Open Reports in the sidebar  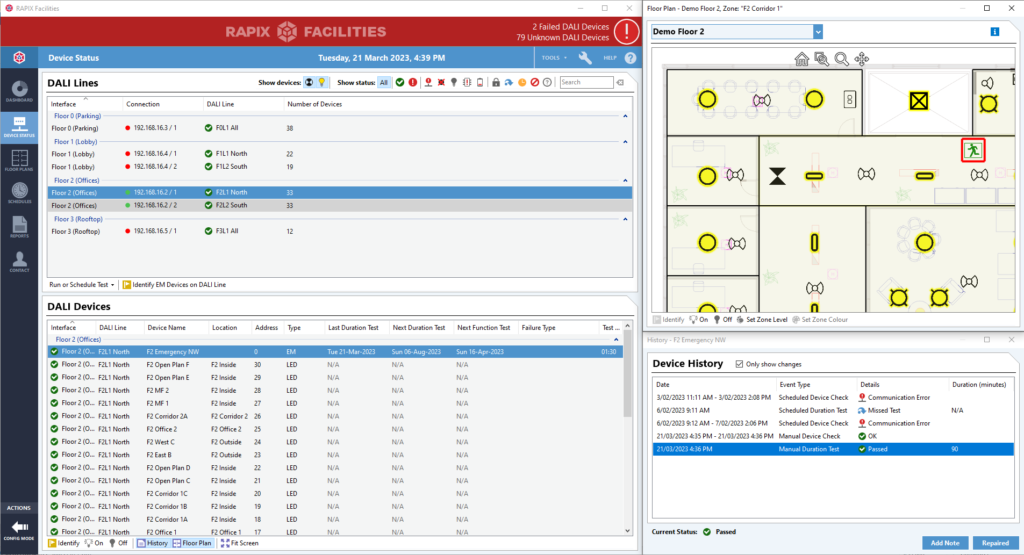[x=19, y=227]
